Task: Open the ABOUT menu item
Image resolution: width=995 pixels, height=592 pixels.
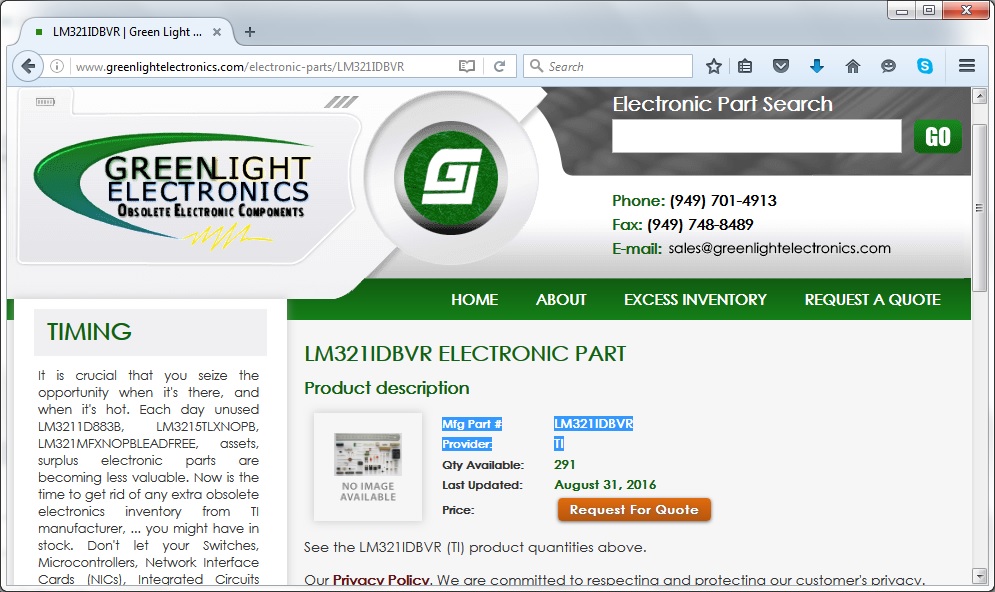Action: 561,299
